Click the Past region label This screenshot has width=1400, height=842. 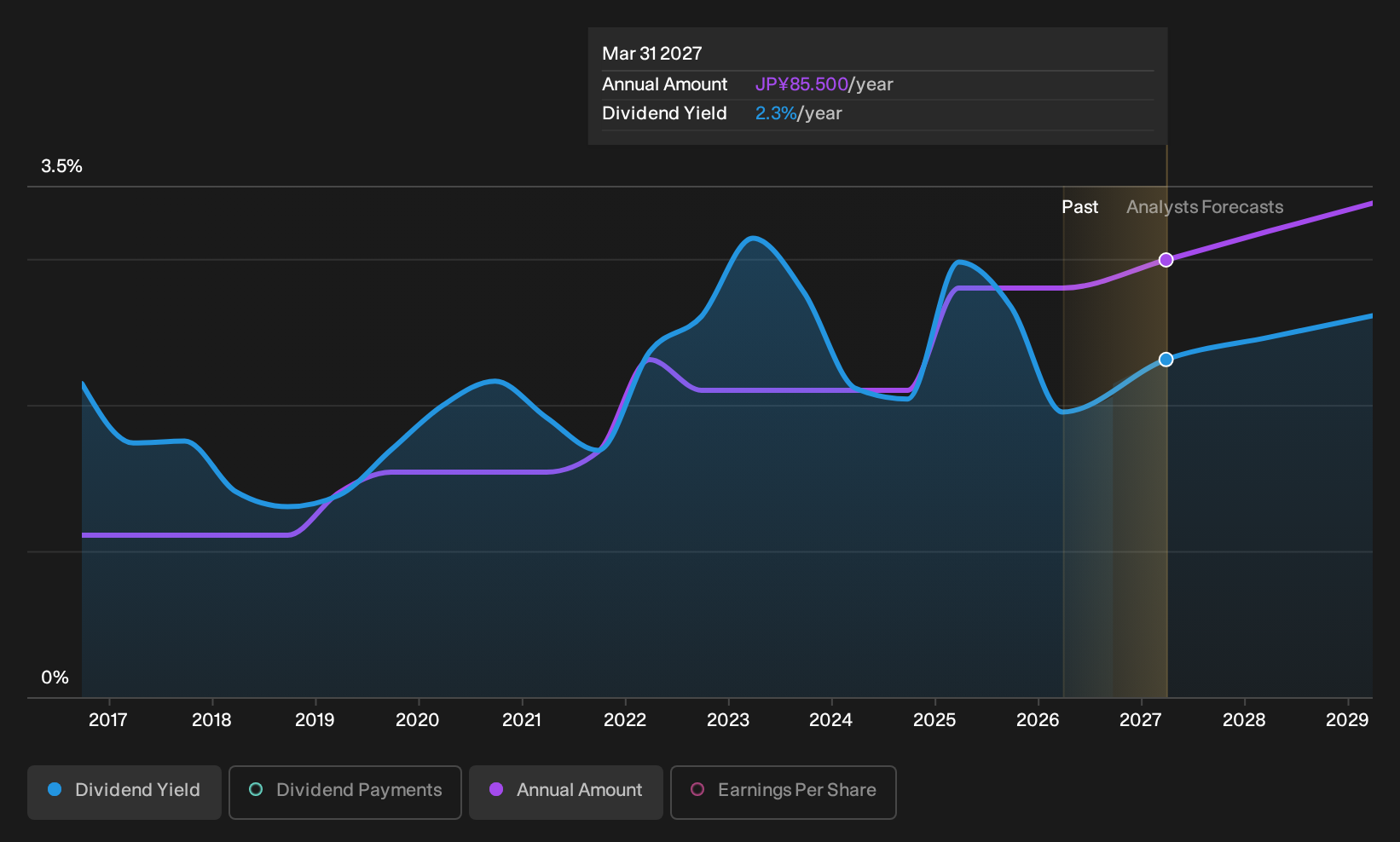click(x=1079, y=207)
